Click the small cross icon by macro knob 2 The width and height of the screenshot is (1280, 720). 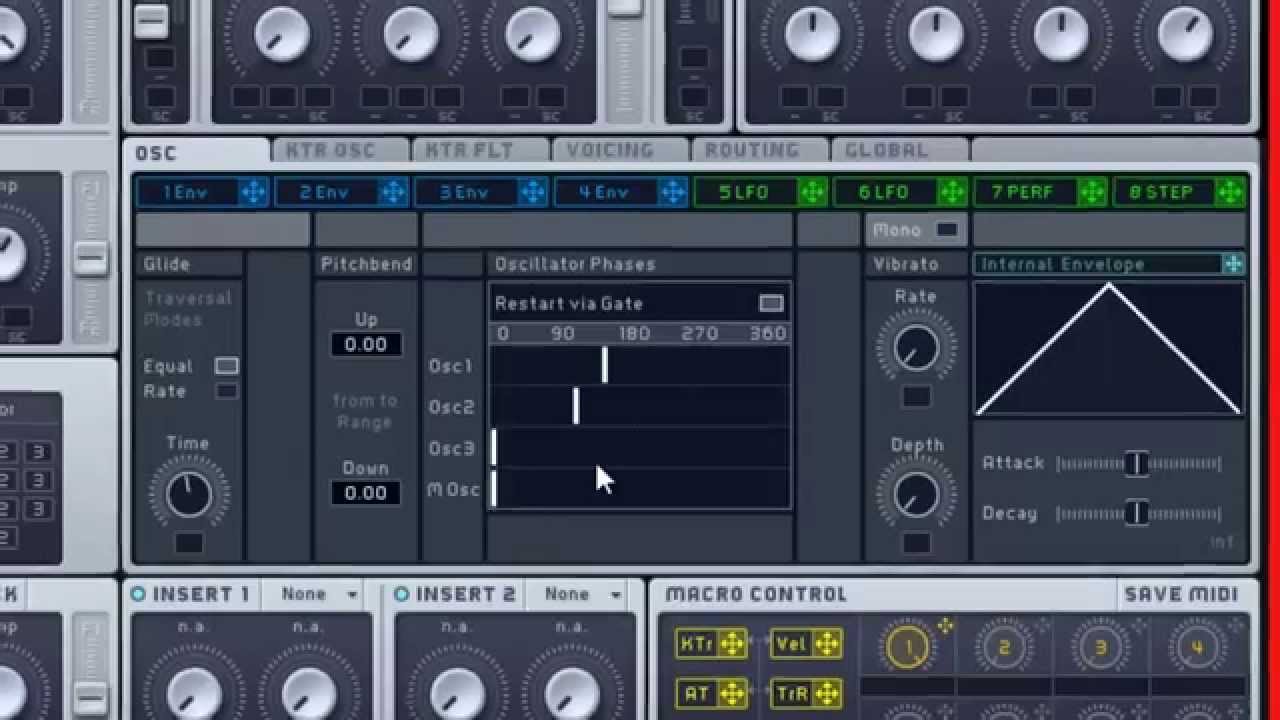[1041, 626]
